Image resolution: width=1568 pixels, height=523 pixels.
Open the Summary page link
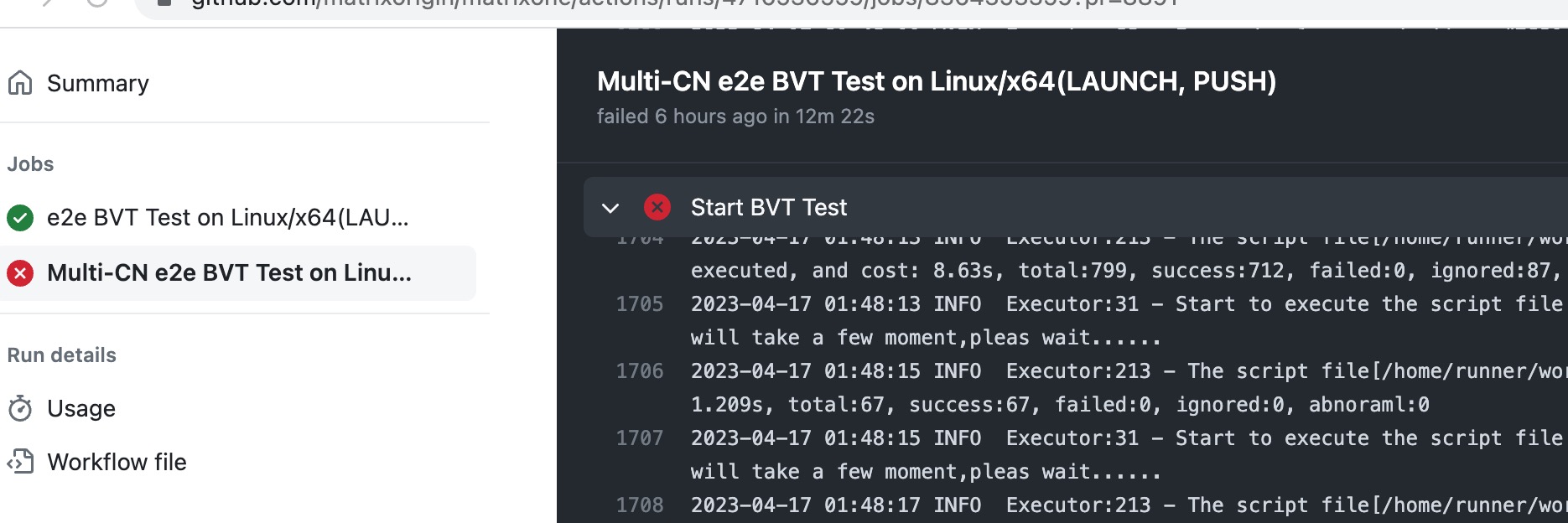(x=98, y=83)
